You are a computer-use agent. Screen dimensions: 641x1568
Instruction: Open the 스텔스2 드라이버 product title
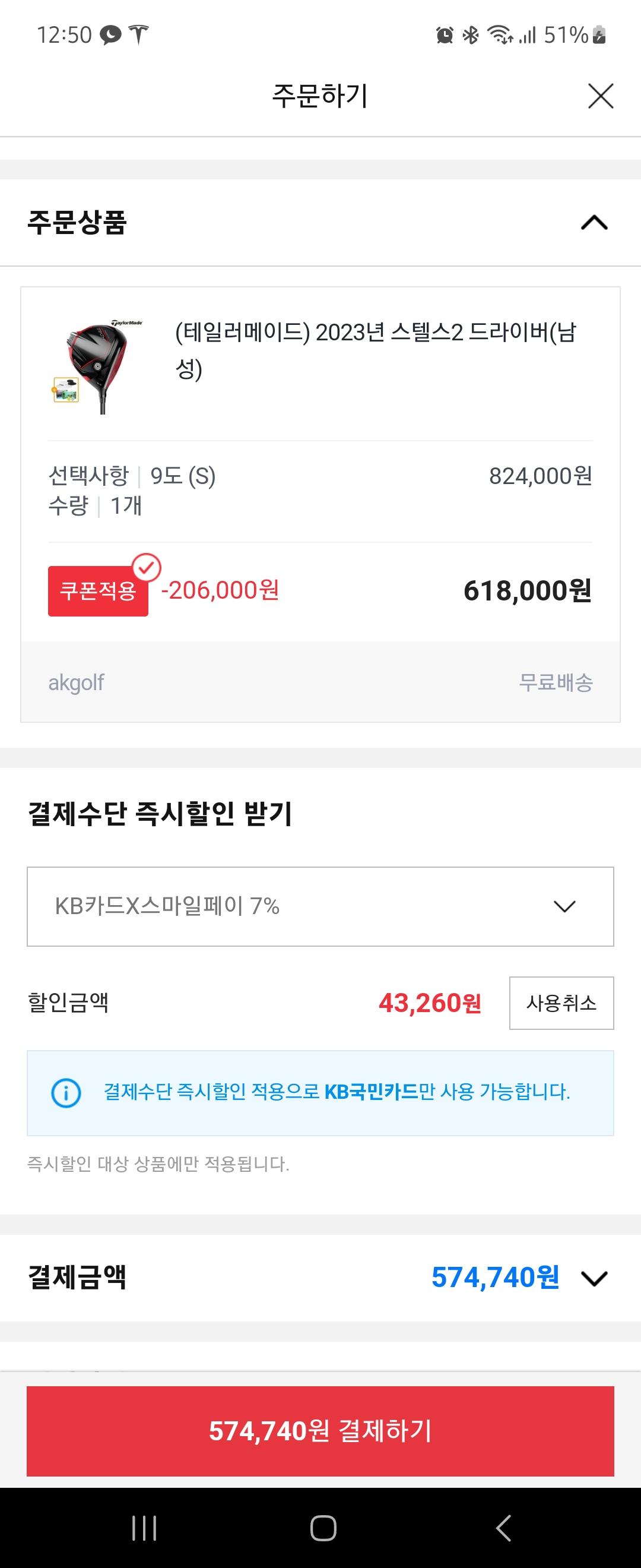(375, 350)
